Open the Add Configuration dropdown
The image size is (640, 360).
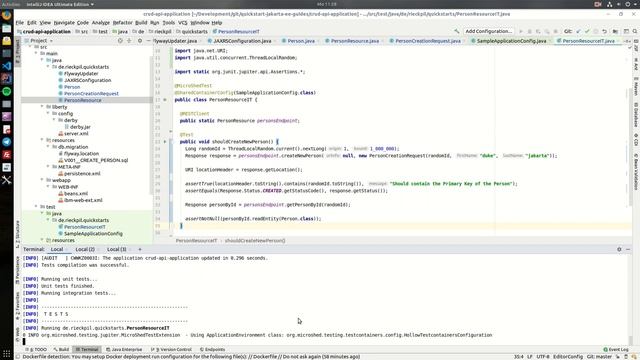(x=489, y=31)
